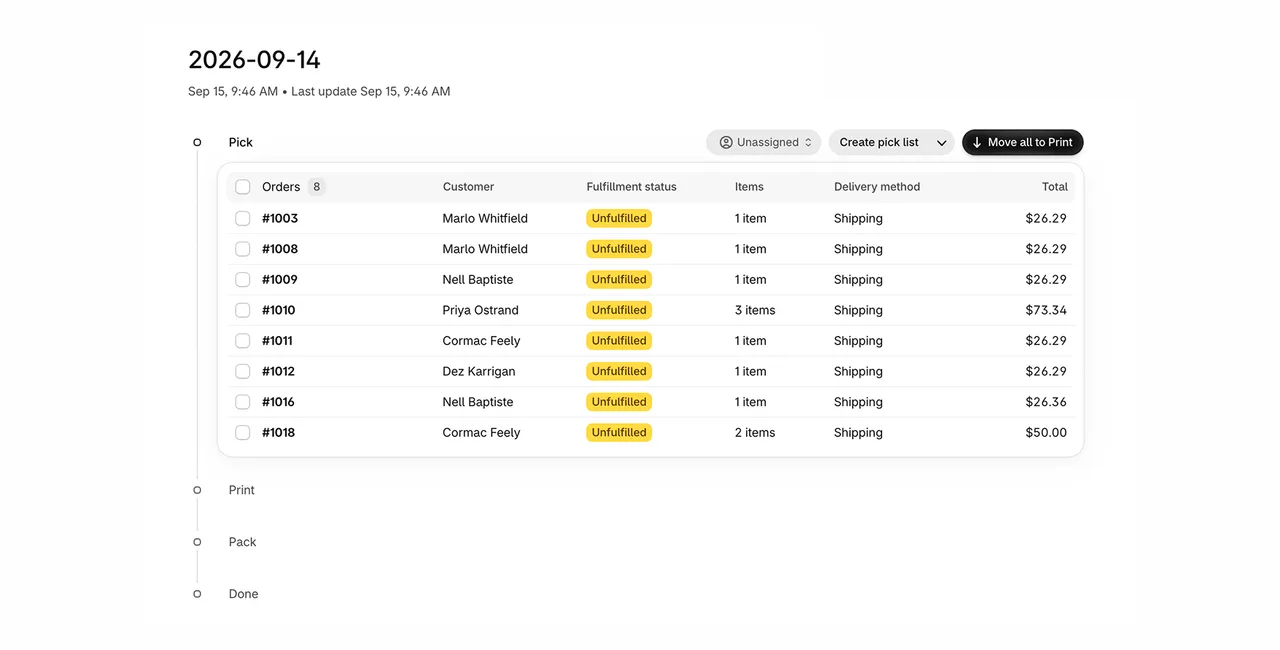The height and width of the screenshot is (650, 1280).
Task: Open order #1018 link
Action: coord(279,433)
